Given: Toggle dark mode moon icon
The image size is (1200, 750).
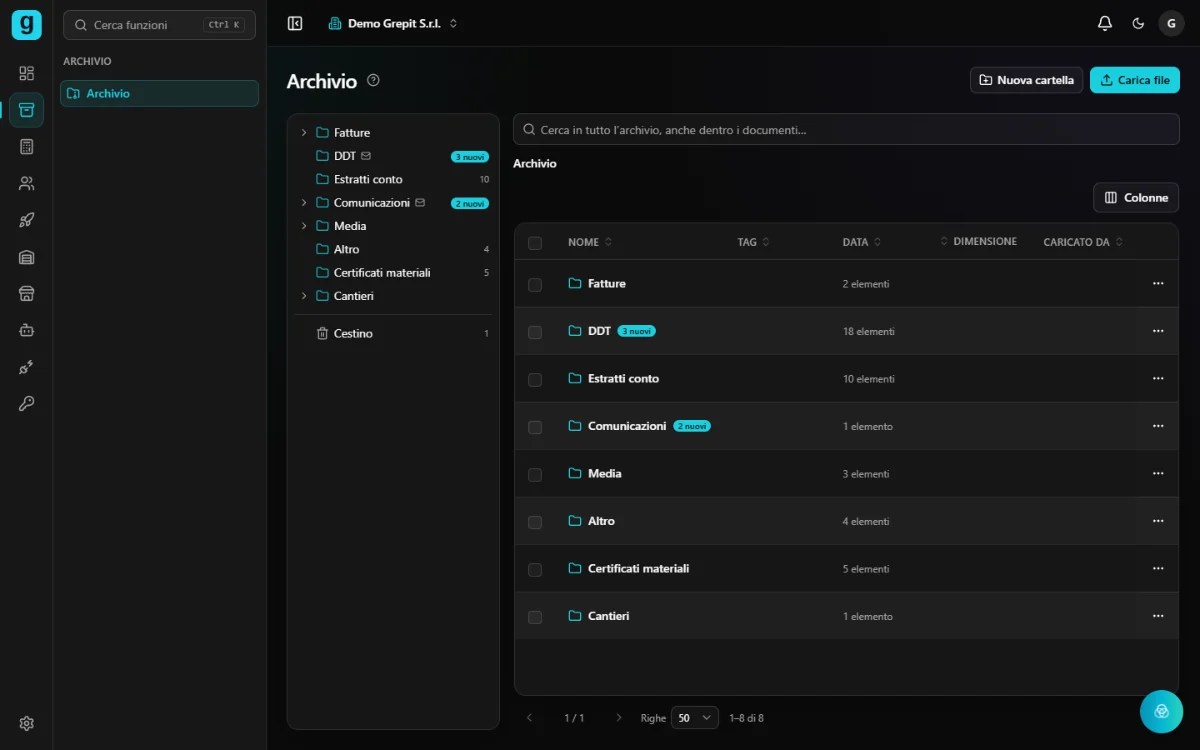Looking at the screenshot, I should (x=1138, y=23).
